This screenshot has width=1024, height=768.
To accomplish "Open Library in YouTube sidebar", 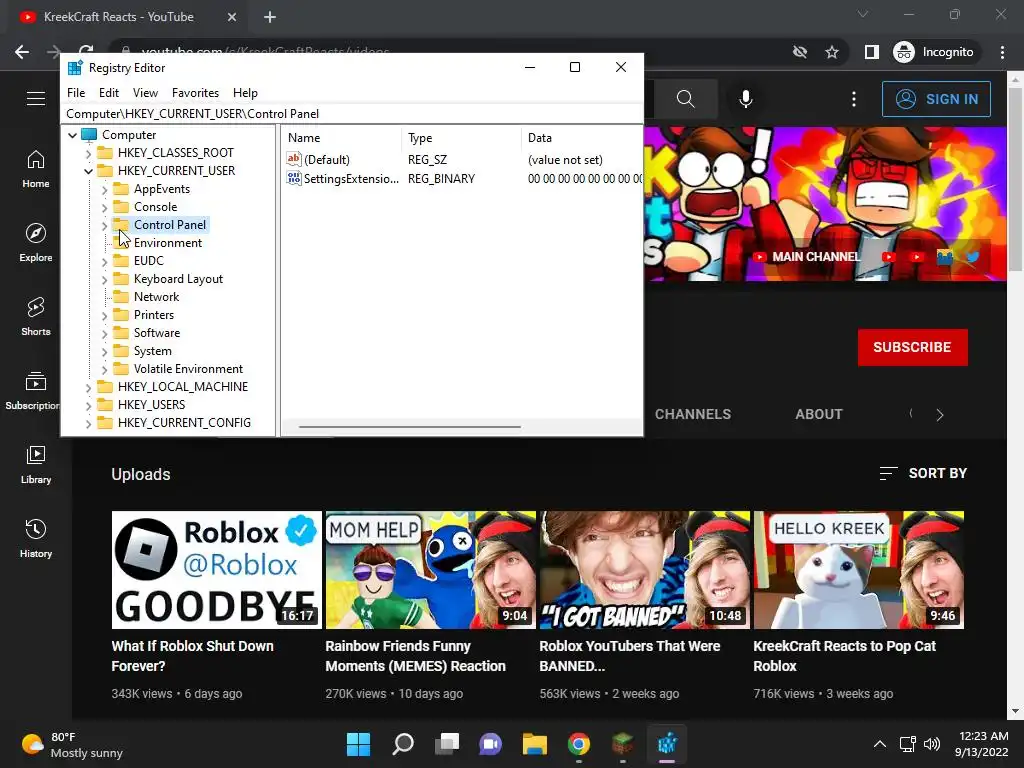I will [35, 464].
